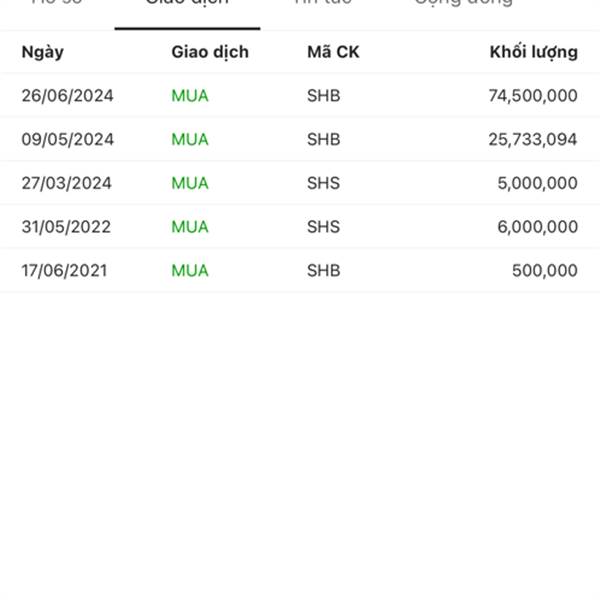Select the 26/06/2024 transaction date
Viewport: 600px width, 600px height.
pyautogui.click(x=68, y=96)
